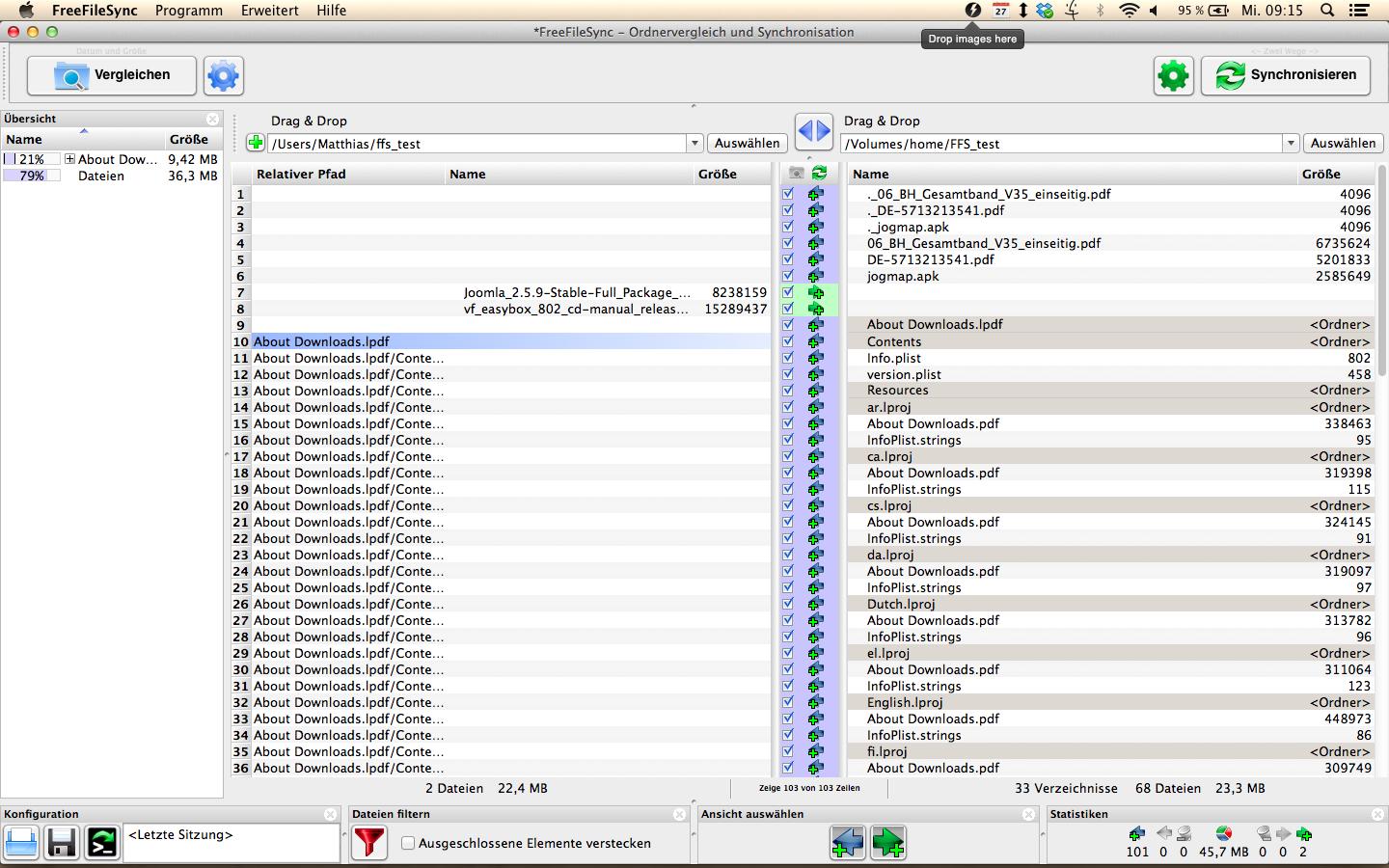This screenshot has height=868, width=1389.
Task: Sort left grid by Relativer Pfad
Action: [349, 174]
